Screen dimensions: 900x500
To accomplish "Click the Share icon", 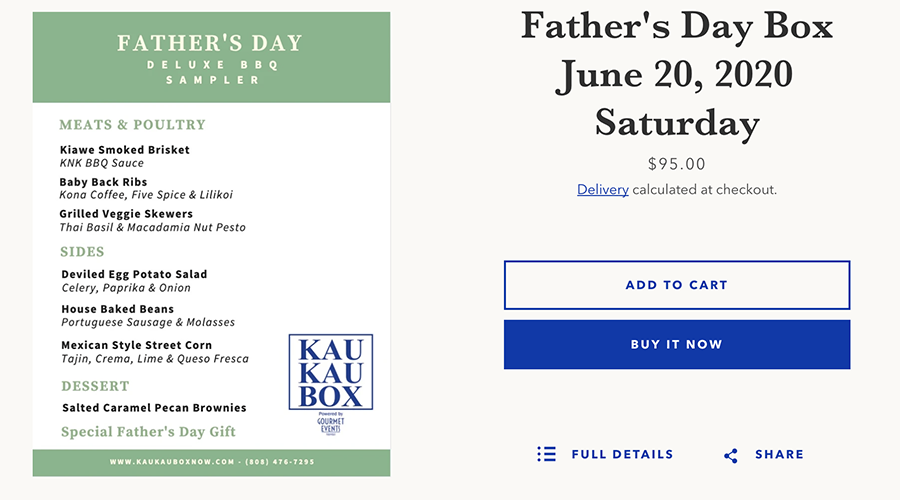I will click(731, 456).
